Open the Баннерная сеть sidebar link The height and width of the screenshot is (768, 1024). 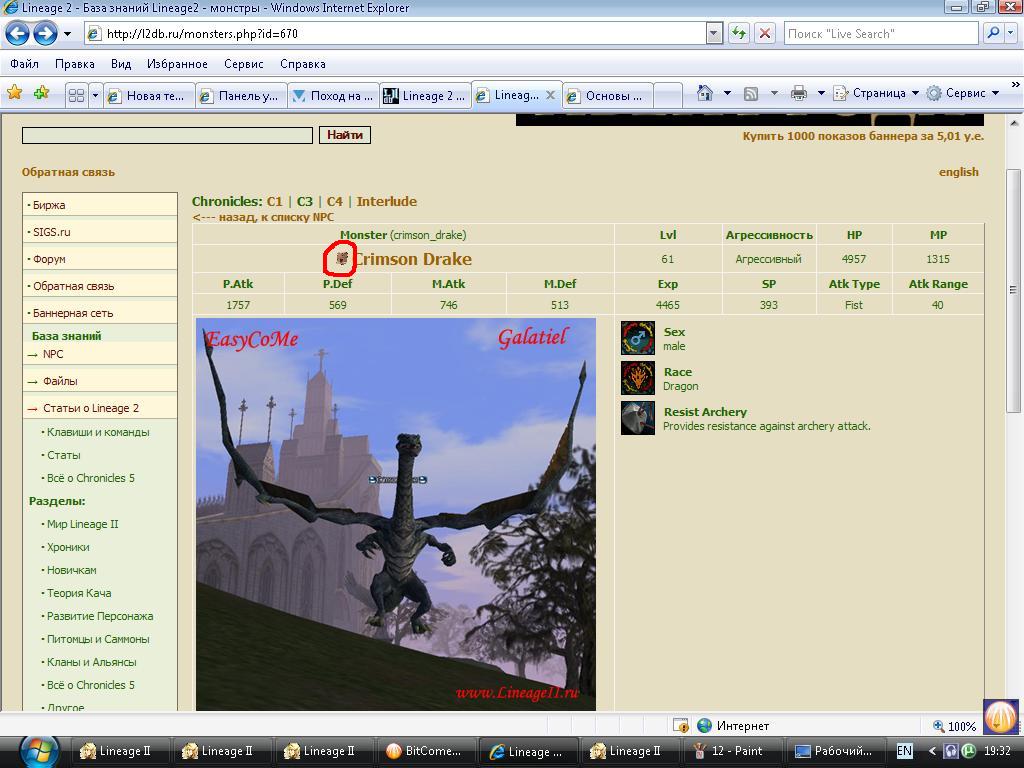(73, 313)
